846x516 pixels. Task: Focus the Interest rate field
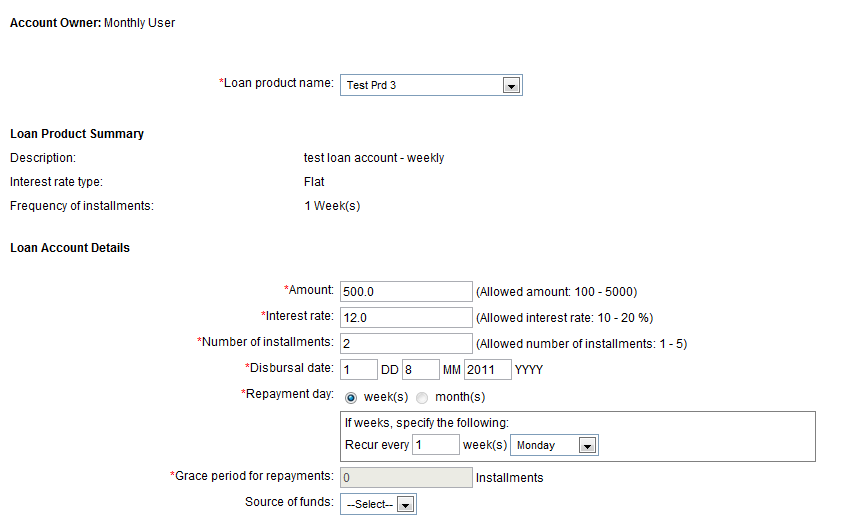405,317
